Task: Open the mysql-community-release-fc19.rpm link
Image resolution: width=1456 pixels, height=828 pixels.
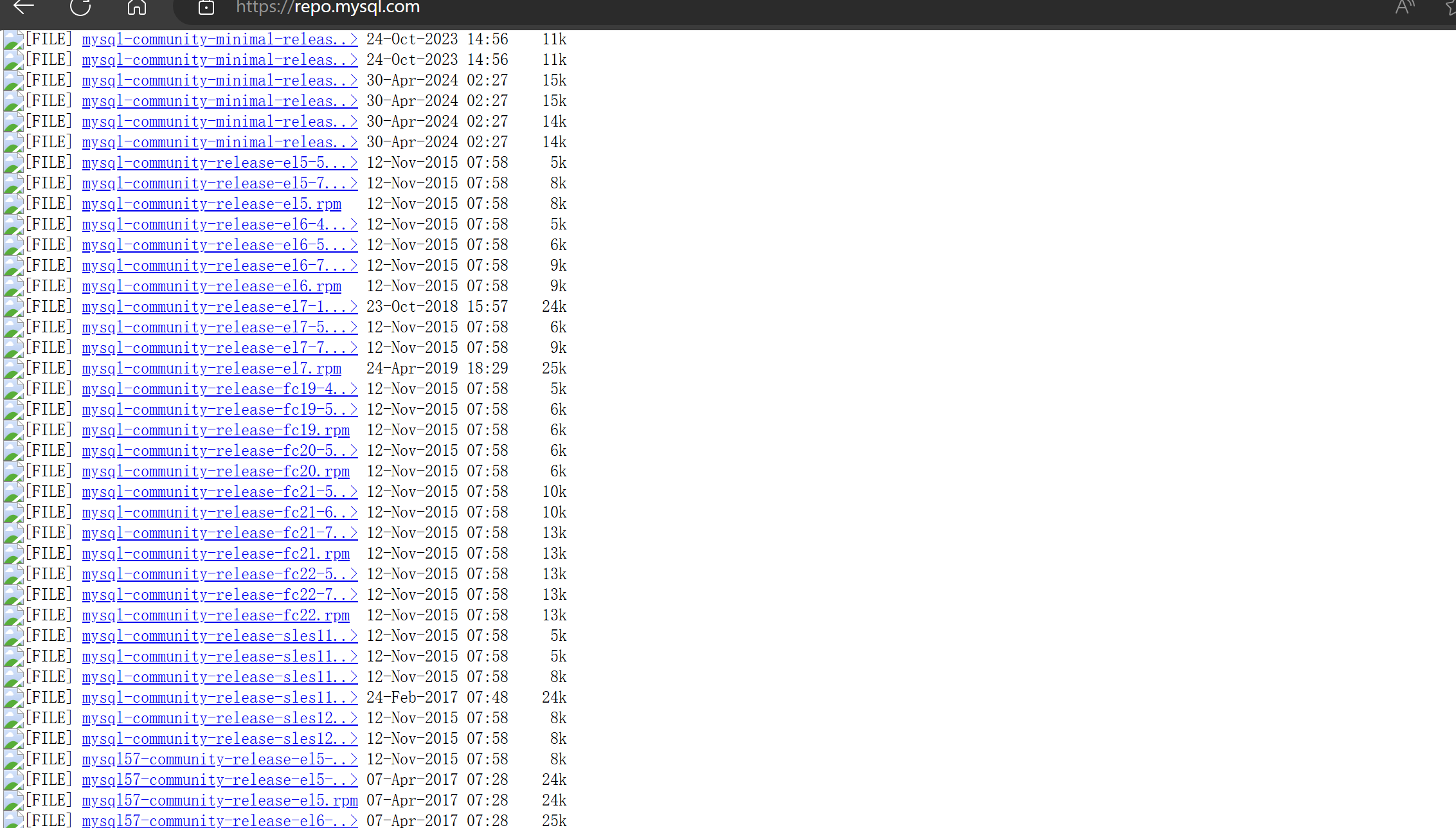Action: 215,430
